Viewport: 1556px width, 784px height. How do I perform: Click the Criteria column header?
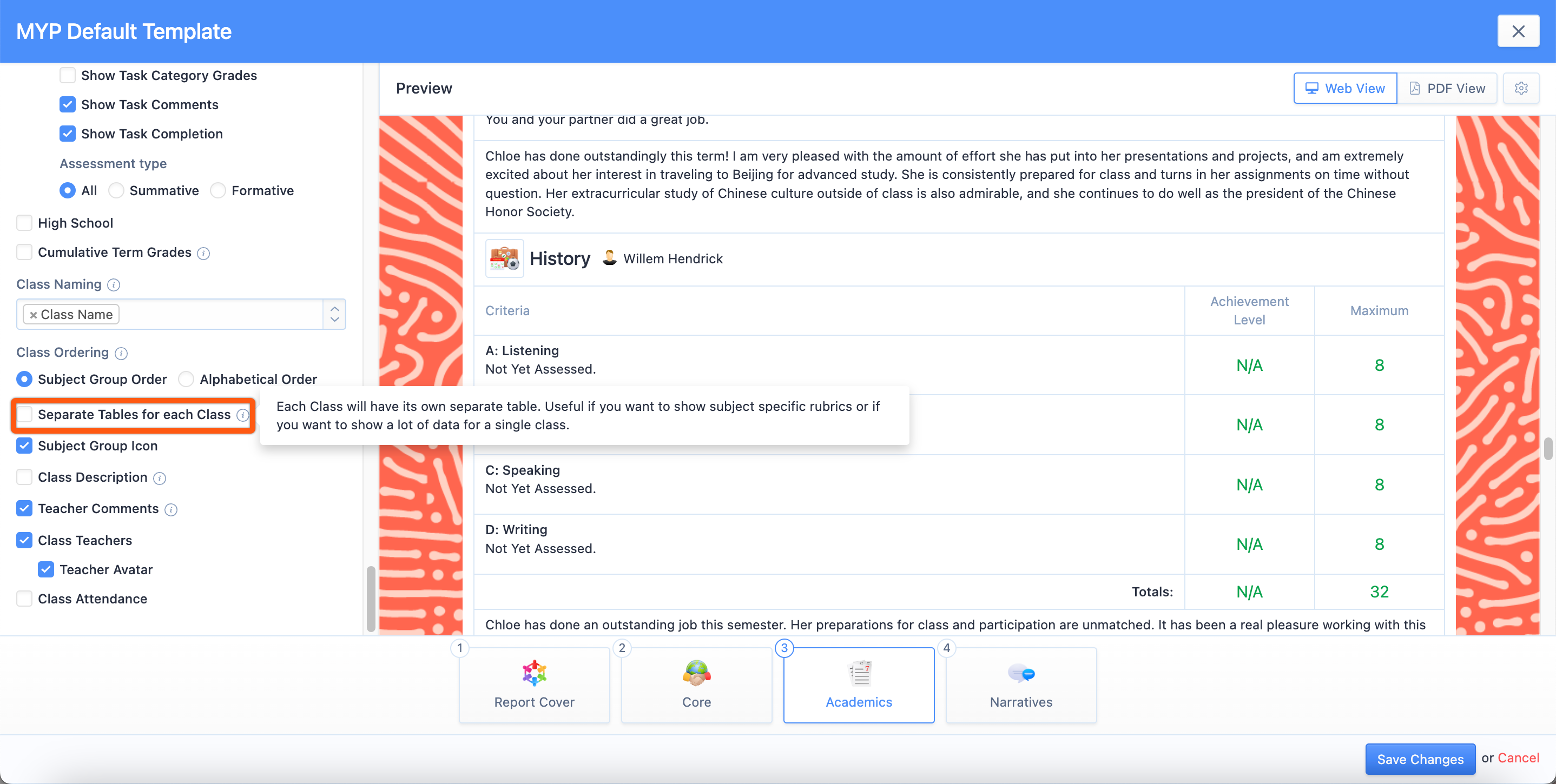[507, 311]
